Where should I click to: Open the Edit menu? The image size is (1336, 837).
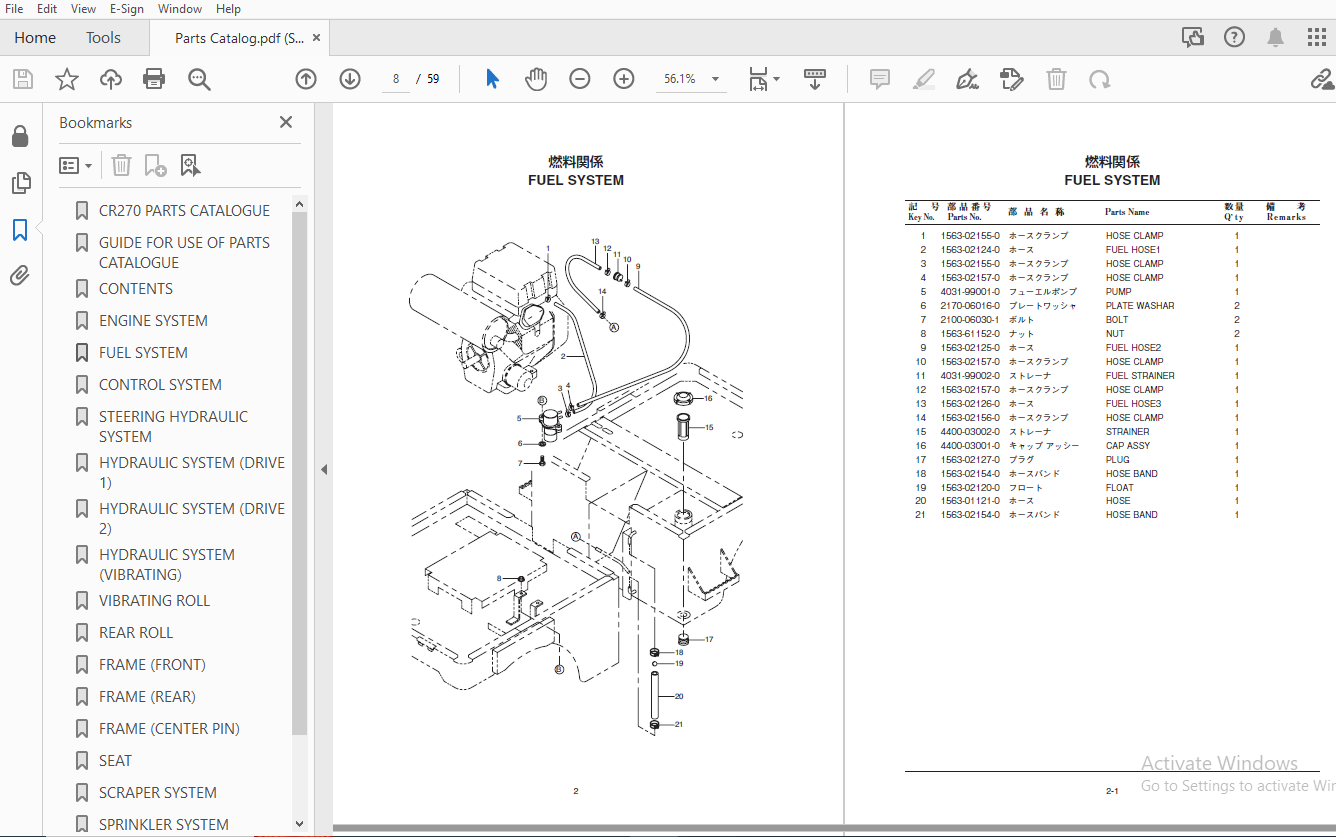click(x=47, y=9)
